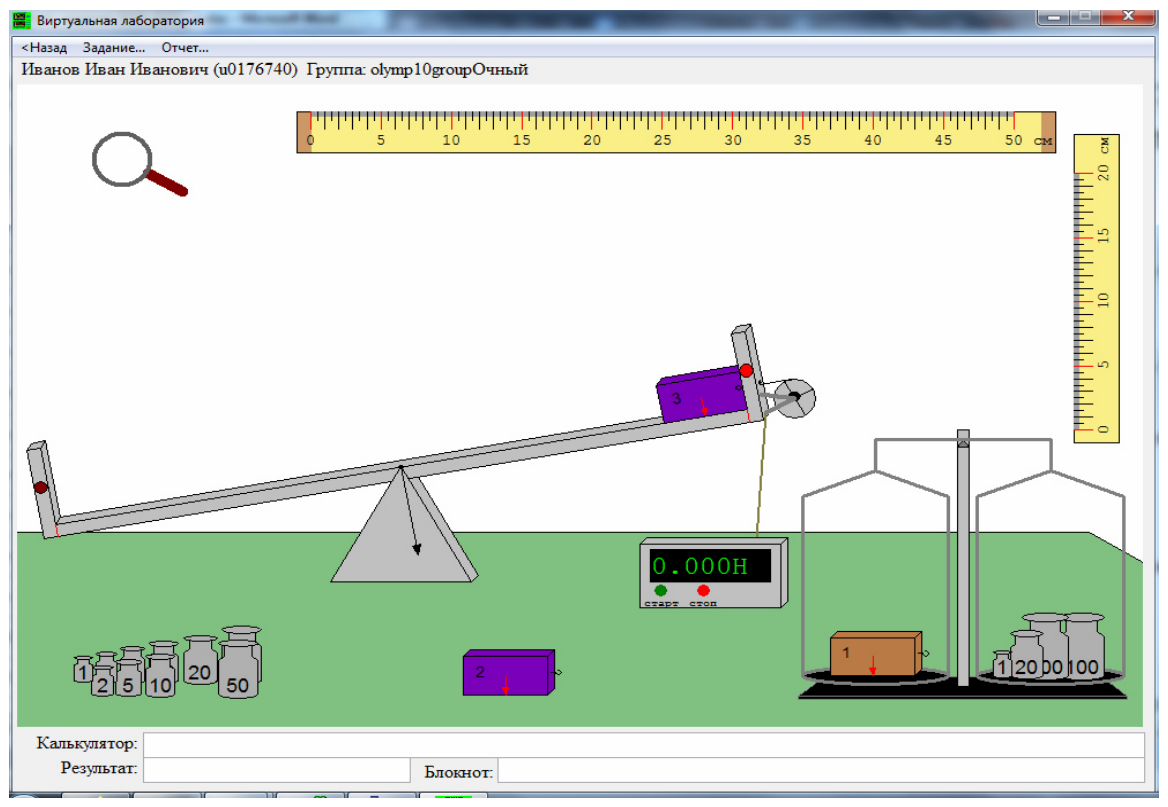Select the 10 g weight on the table

(160, 677)
